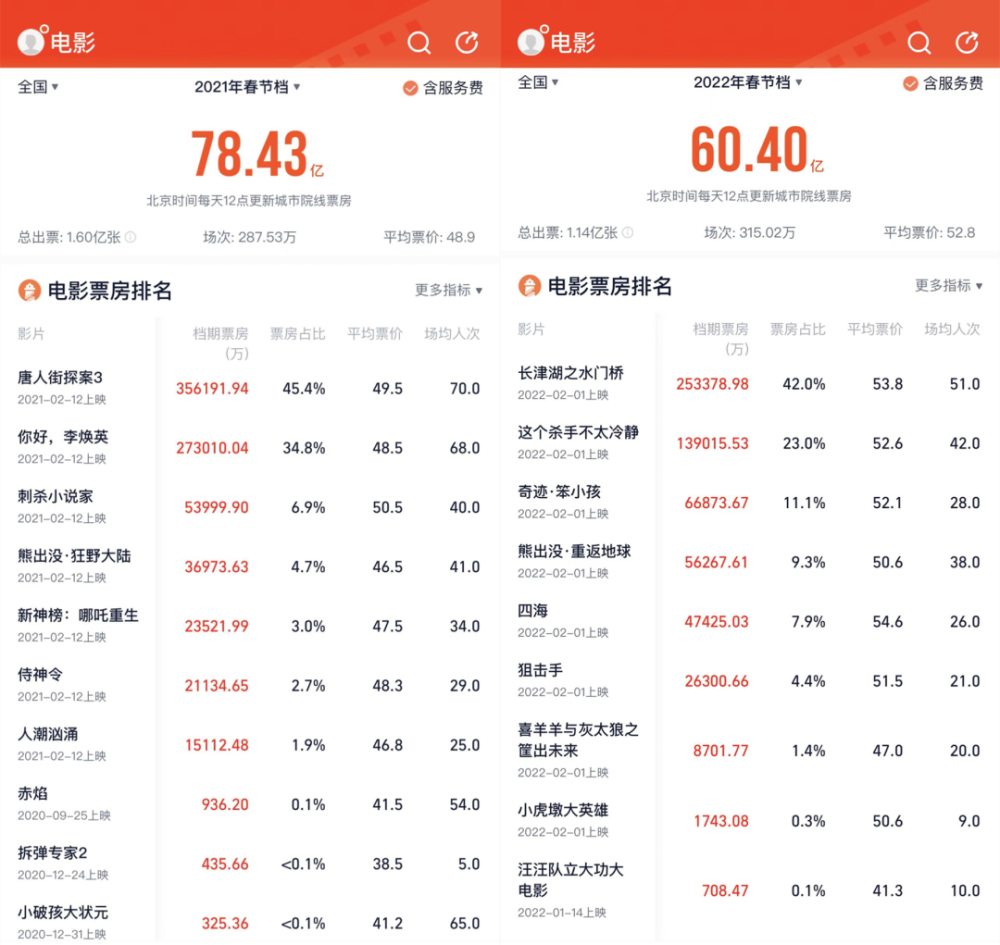This screenshot has width=1000, height=945.
Task: Click 平均票价: 48.9 stat
Action: tap(429, 237)
